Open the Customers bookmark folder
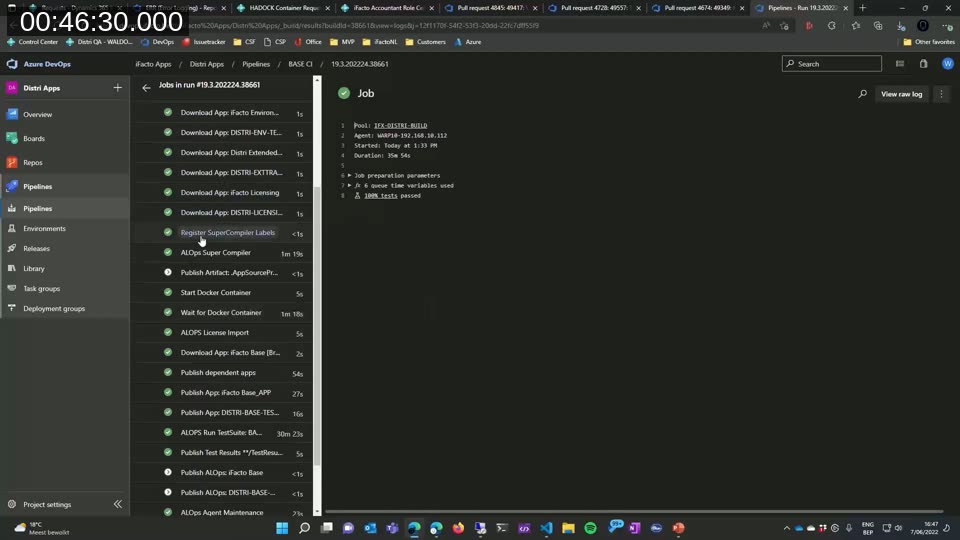This screenshot has height=540, width=960. (426, 42)
